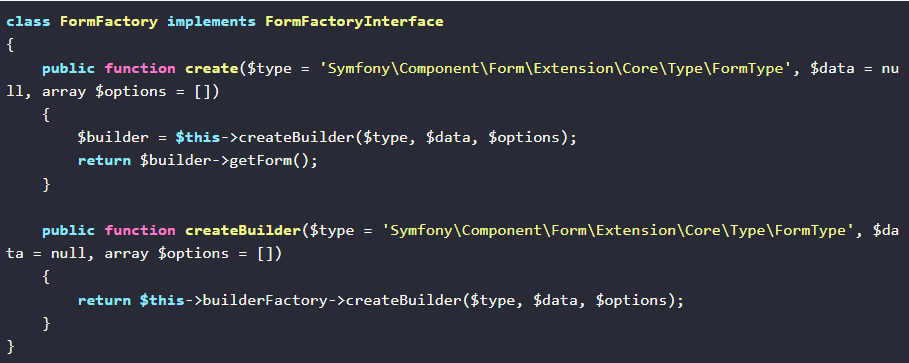Click the last return keyword
909x363 pixels.
tap(104, 300)
